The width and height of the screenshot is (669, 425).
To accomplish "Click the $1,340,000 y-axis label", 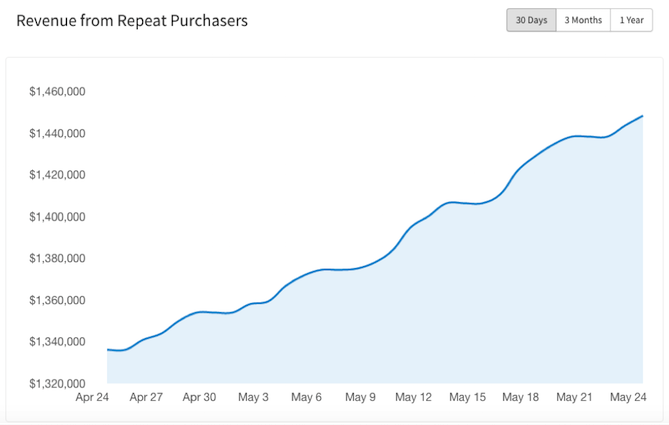I will coord(57,342).
